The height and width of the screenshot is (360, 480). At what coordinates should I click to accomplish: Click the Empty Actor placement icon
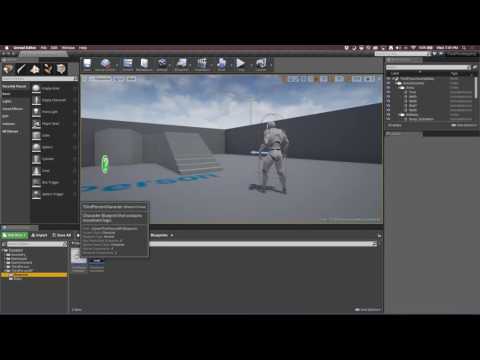tap(36, 89)
